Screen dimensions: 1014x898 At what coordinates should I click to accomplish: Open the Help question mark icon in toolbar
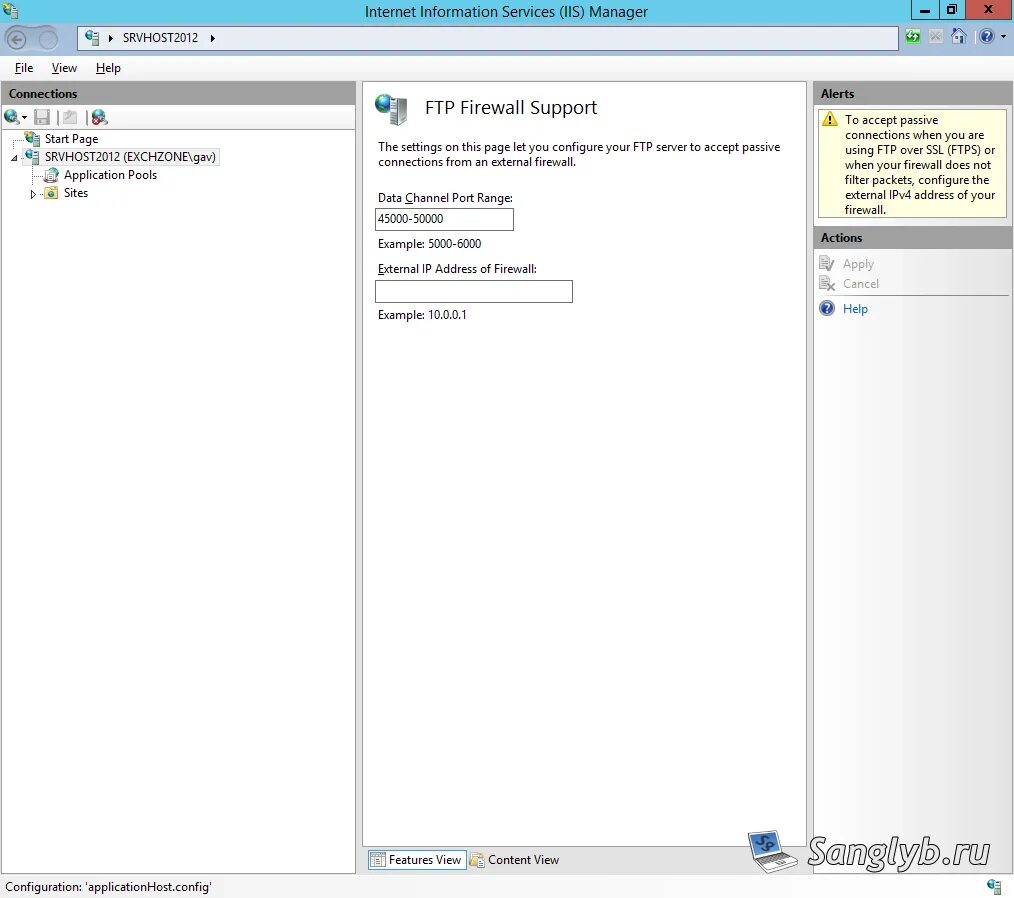tap(986, 36)
